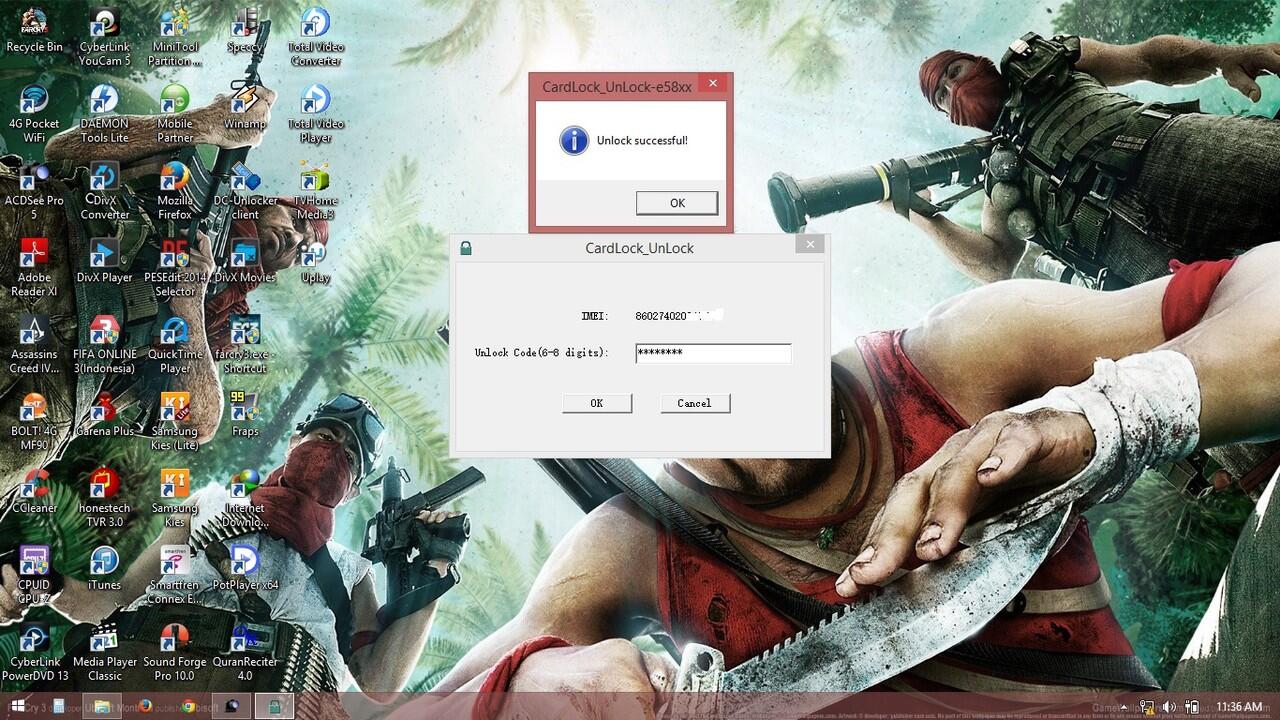Select the DAEMON Tools Lite icon
1280x720 pixels.
tap(105, 114)
